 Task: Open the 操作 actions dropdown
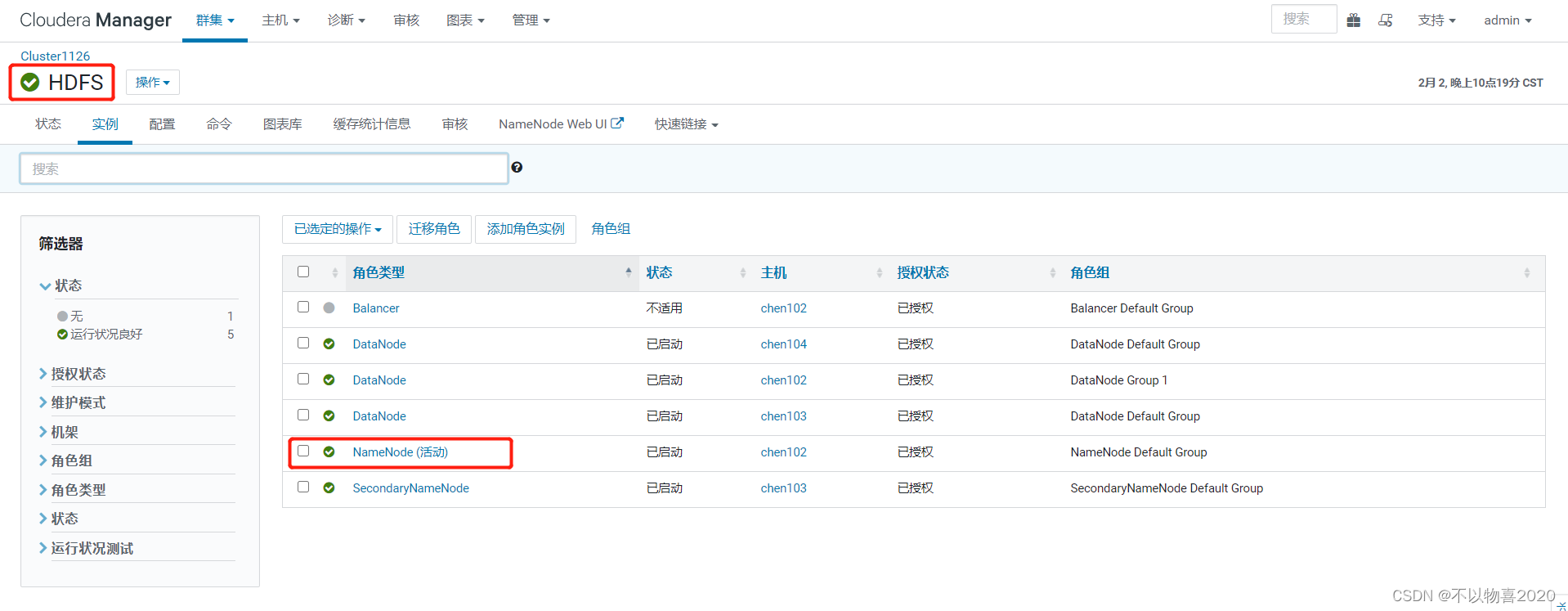(x=153, y=83)
